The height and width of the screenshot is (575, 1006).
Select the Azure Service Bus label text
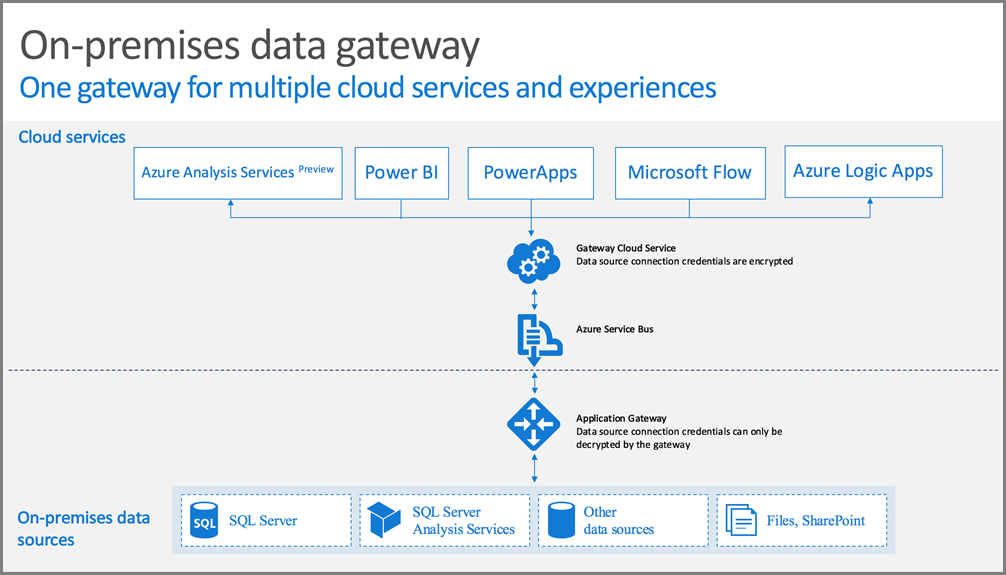point(615,329)
